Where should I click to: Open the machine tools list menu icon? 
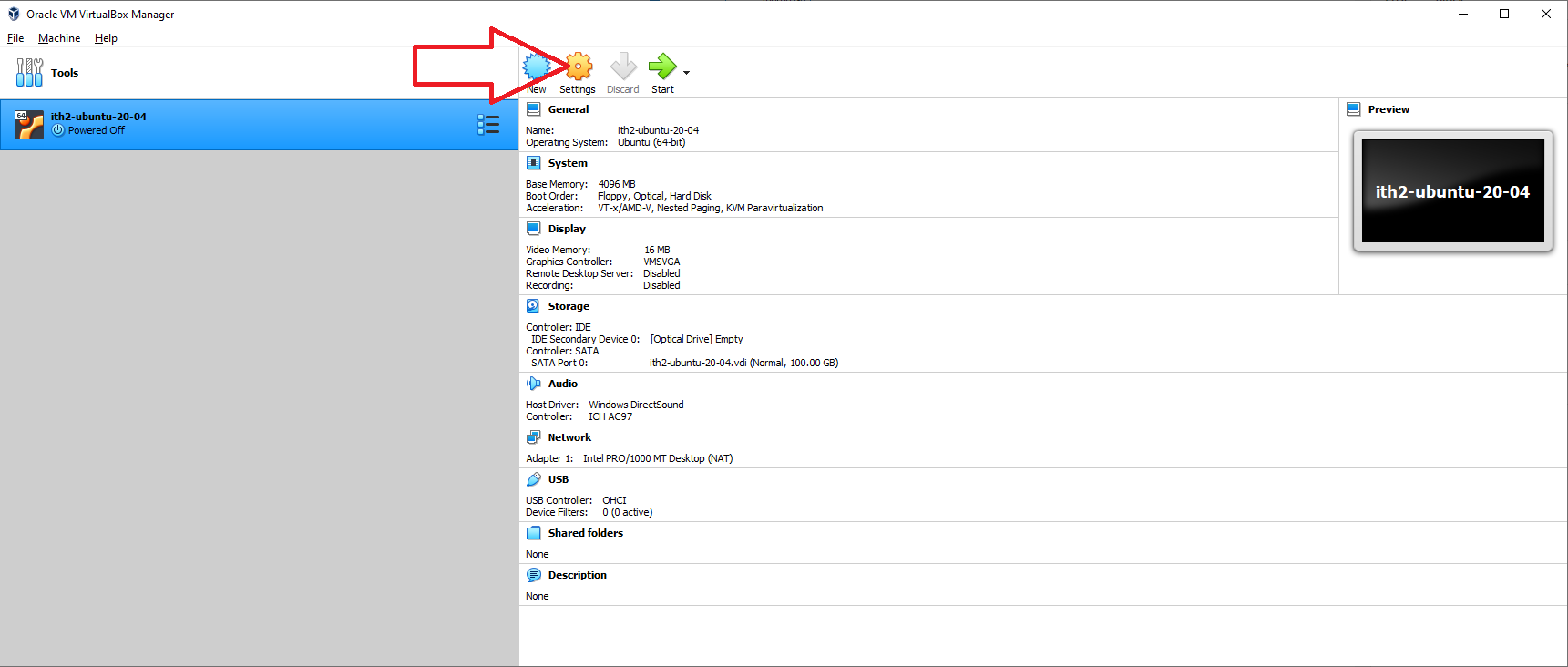point(488,124)
